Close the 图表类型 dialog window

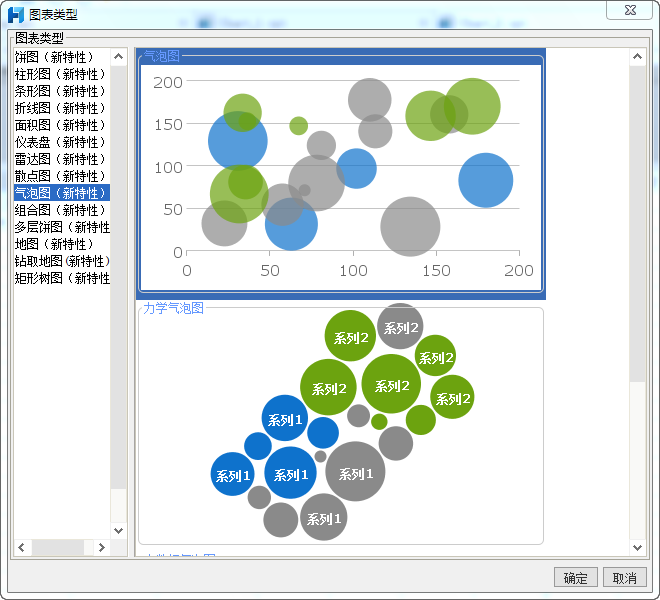(630, 10)
